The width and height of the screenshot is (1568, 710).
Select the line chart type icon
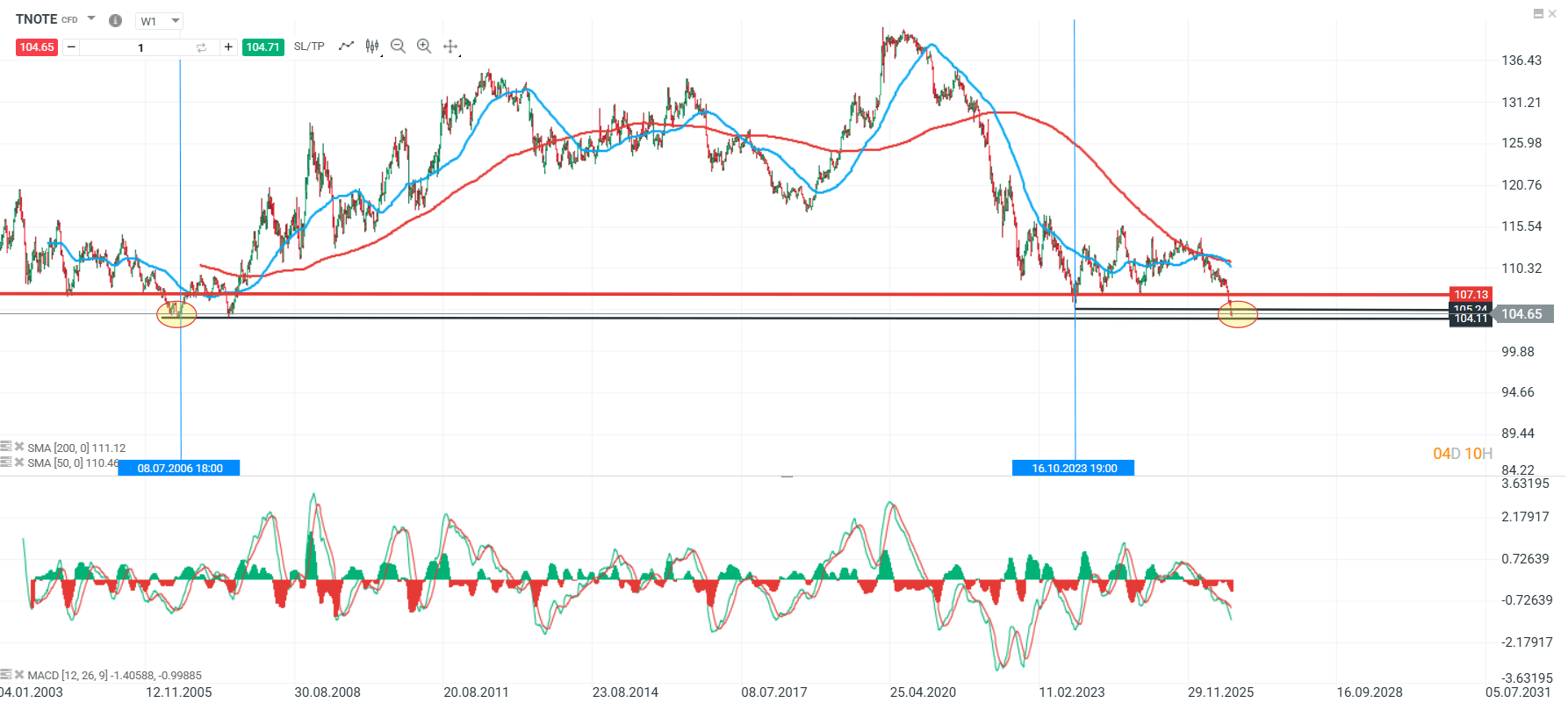(x=346, y=46)
